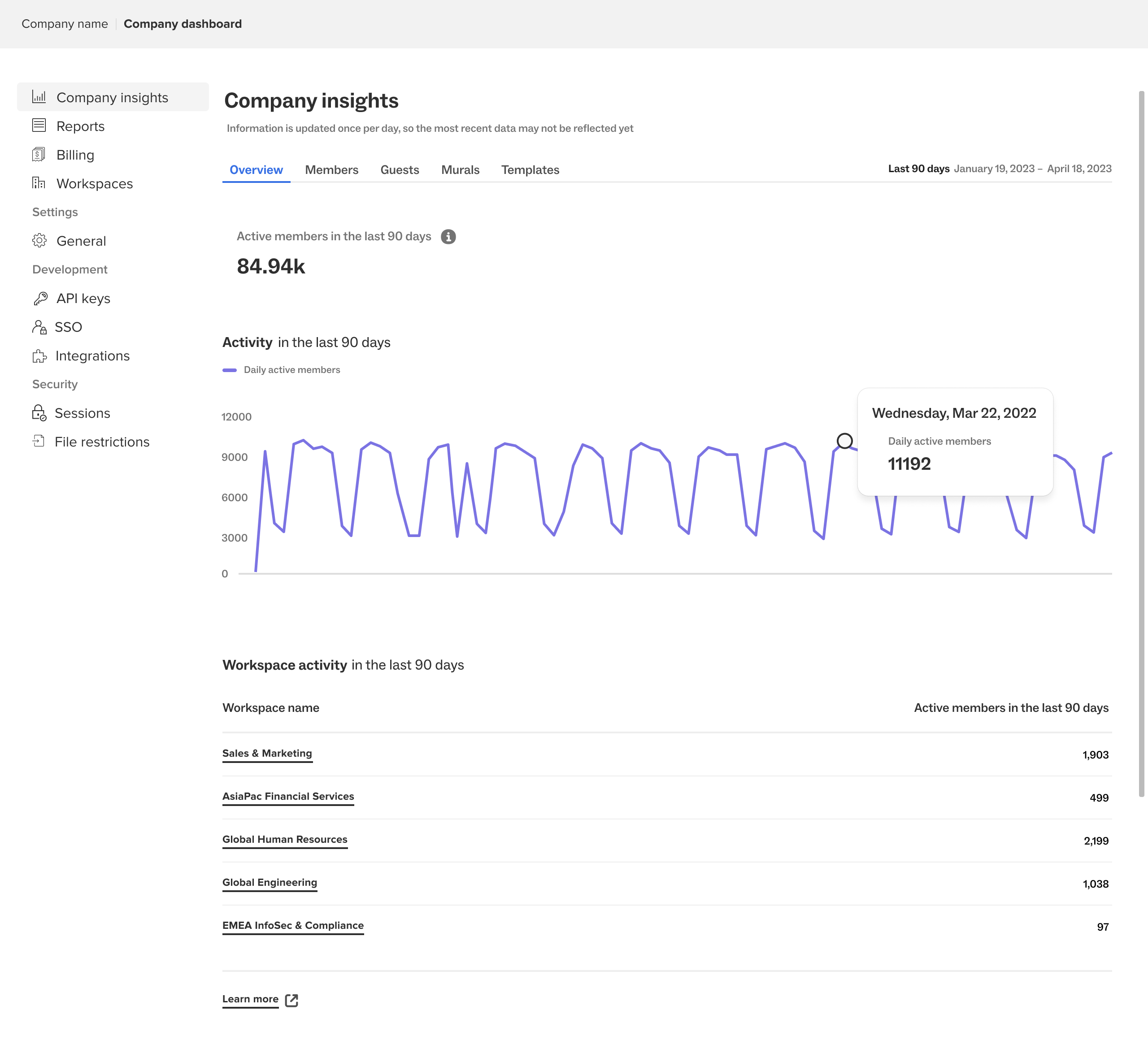The image size is (1148, 1040).
Task: Click the Company insights bar chart icon
Action: pos(39,97)
